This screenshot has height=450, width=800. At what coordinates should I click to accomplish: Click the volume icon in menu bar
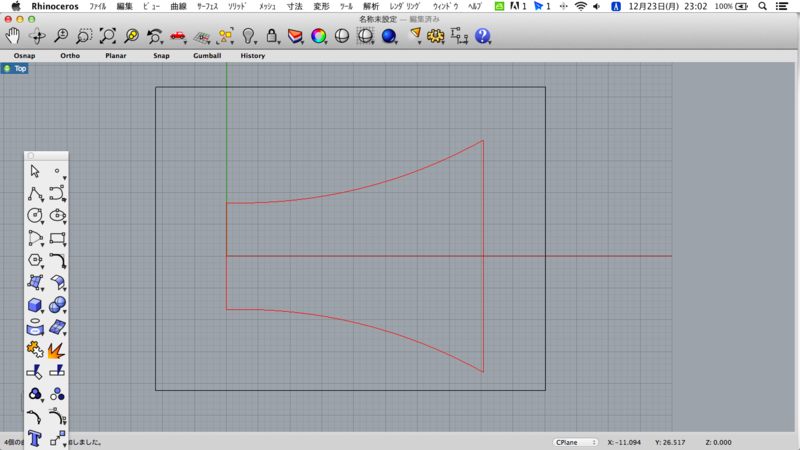[x=596, y=6]
